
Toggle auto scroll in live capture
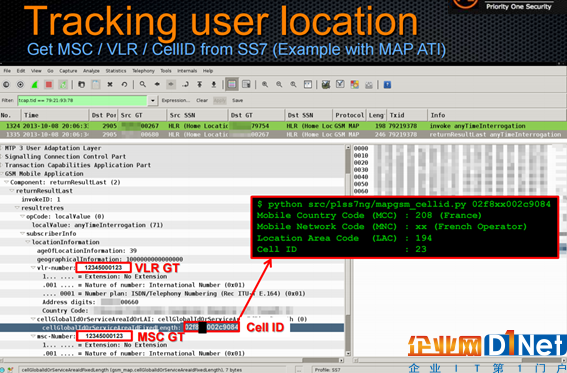pos(246,85)
